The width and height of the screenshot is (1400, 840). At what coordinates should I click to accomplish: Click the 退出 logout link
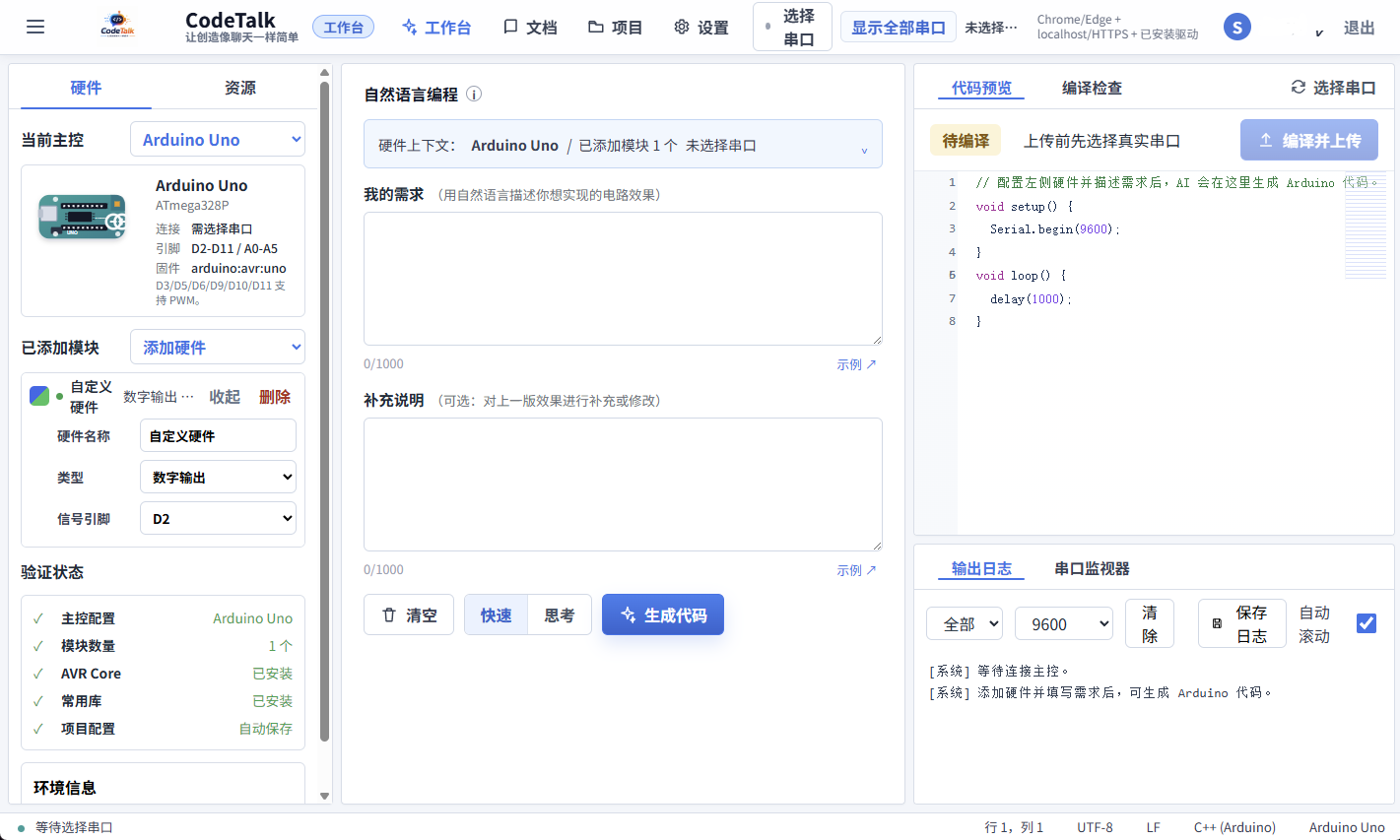pos(1359,28)
